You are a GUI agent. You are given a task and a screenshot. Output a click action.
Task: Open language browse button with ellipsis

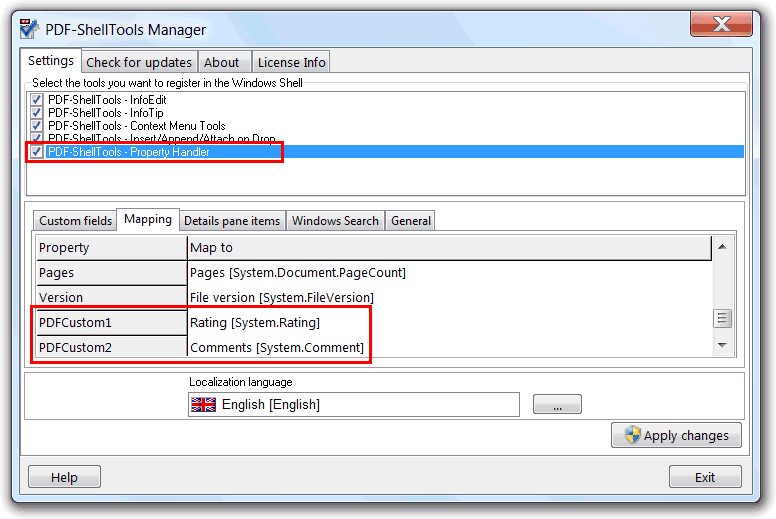[557, 404]
